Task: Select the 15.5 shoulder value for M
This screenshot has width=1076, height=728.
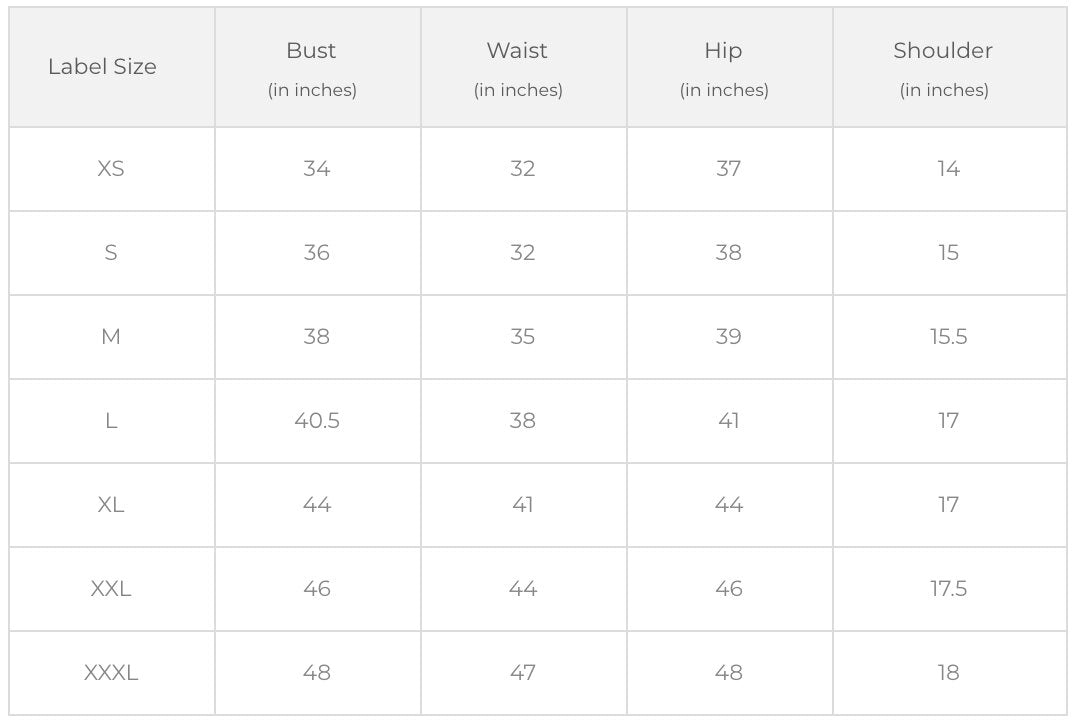Action: (x=948, y=337)
